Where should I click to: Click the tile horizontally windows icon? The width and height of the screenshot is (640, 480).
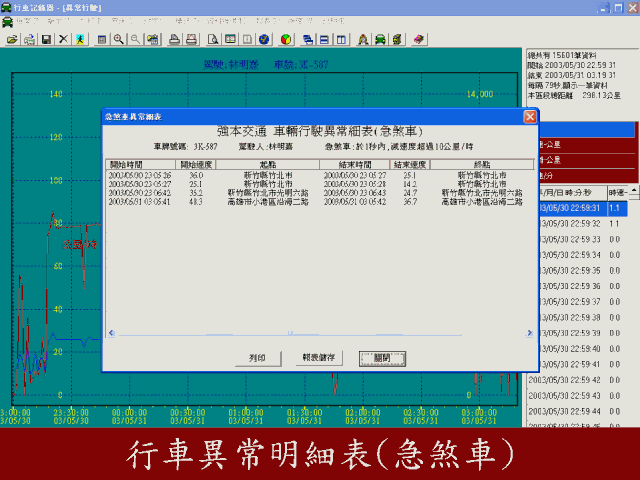pos(324,39)
